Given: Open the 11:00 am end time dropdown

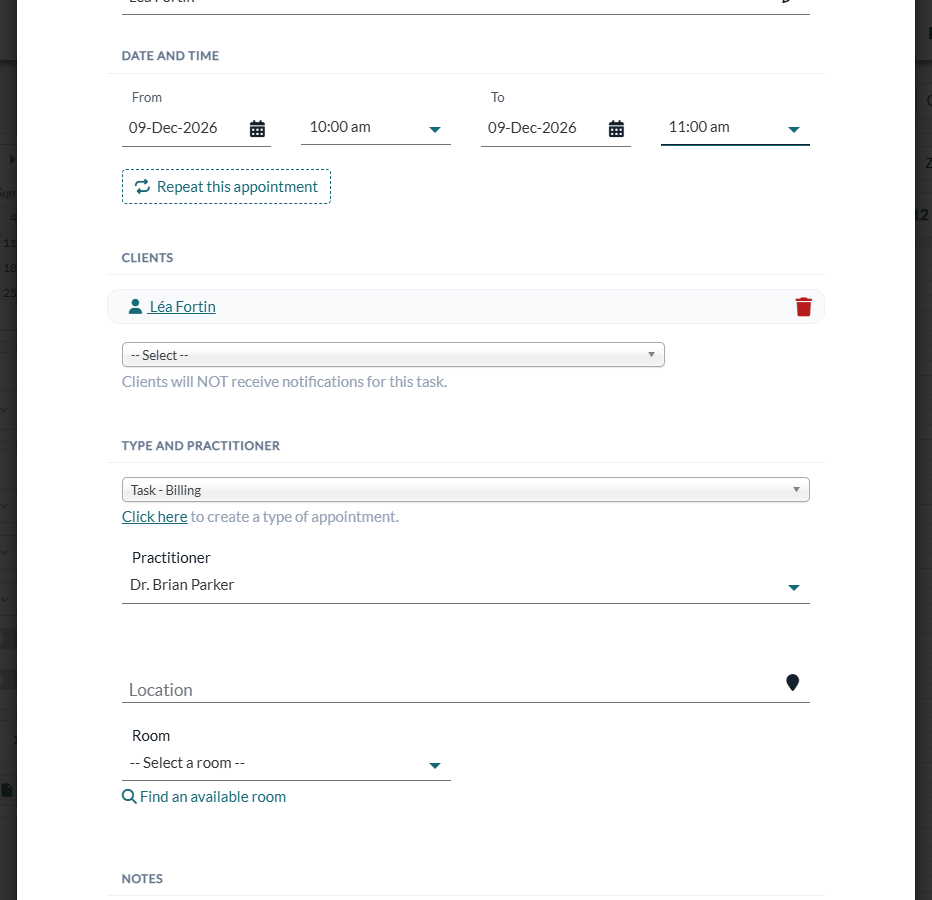Looking at the screenshot, I should 735,128.
